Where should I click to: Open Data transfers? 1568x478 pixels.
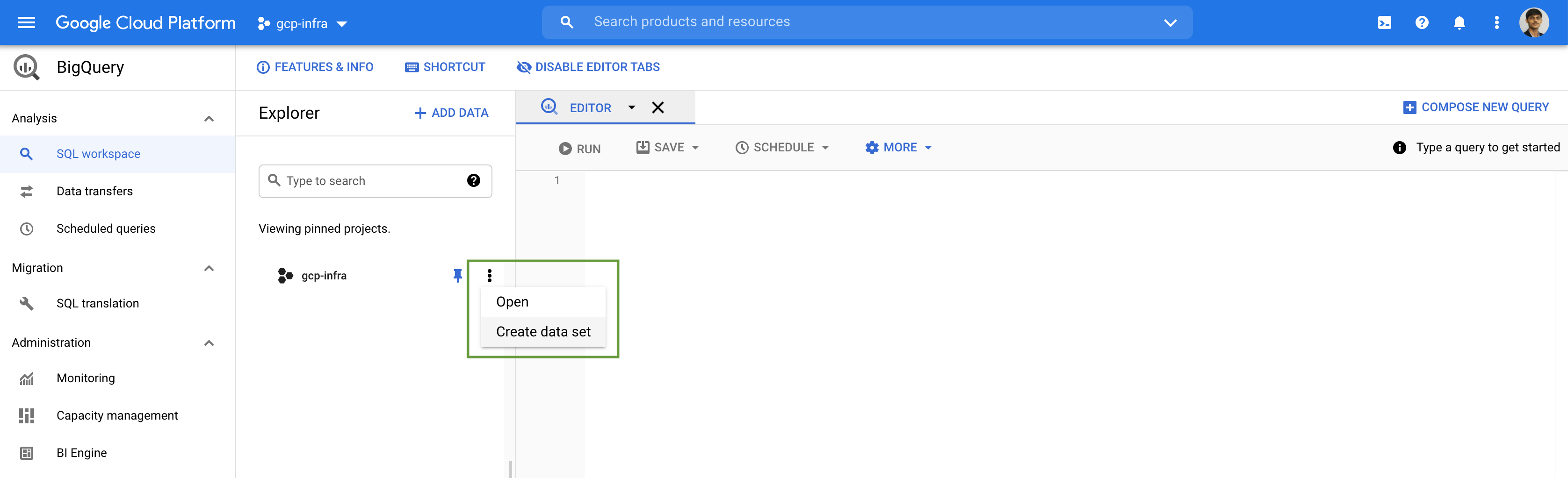(x=94, y=191)
